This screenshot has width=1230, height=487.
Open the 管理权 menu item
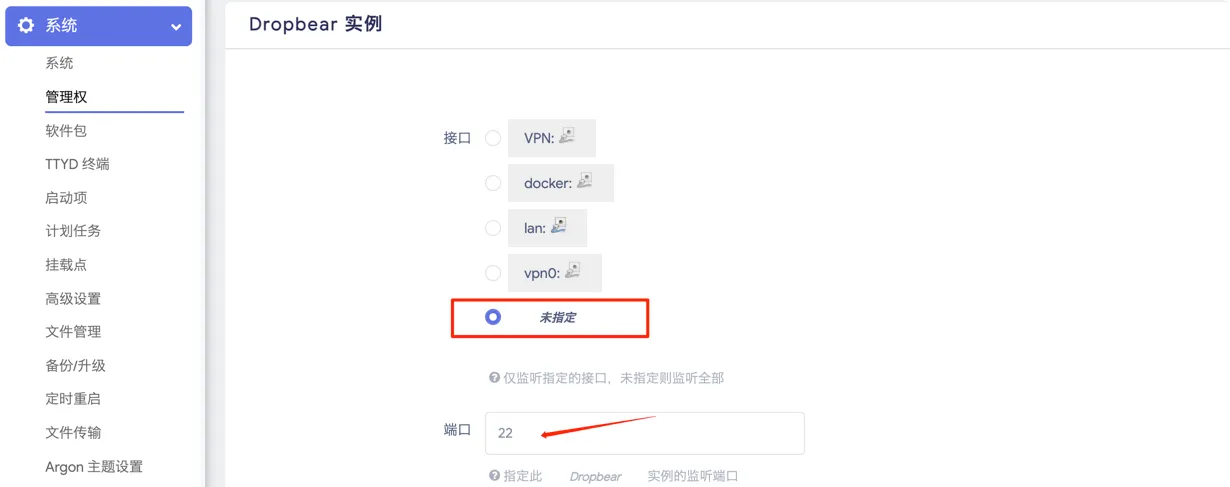tap(66, 97)
